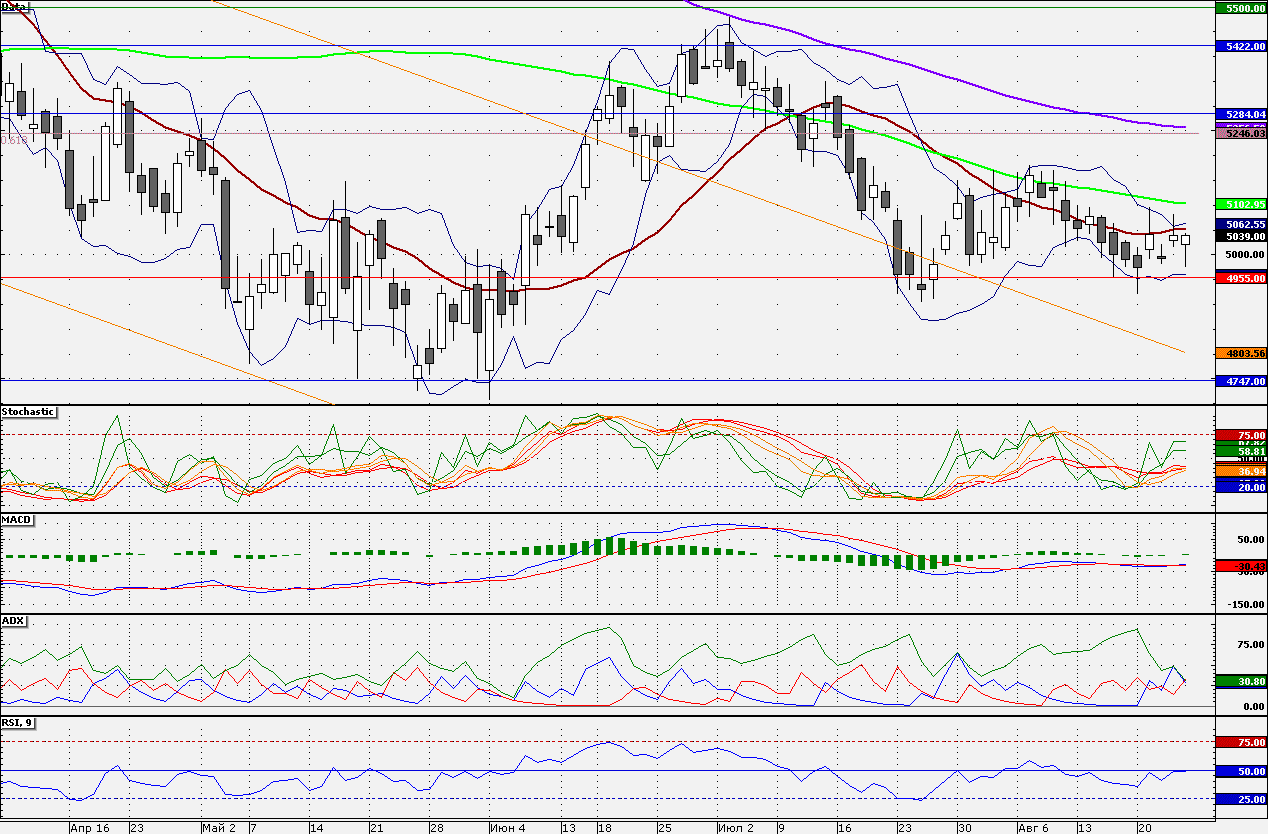Select the green 5102.05 moving average label

tap(1241, 204)
